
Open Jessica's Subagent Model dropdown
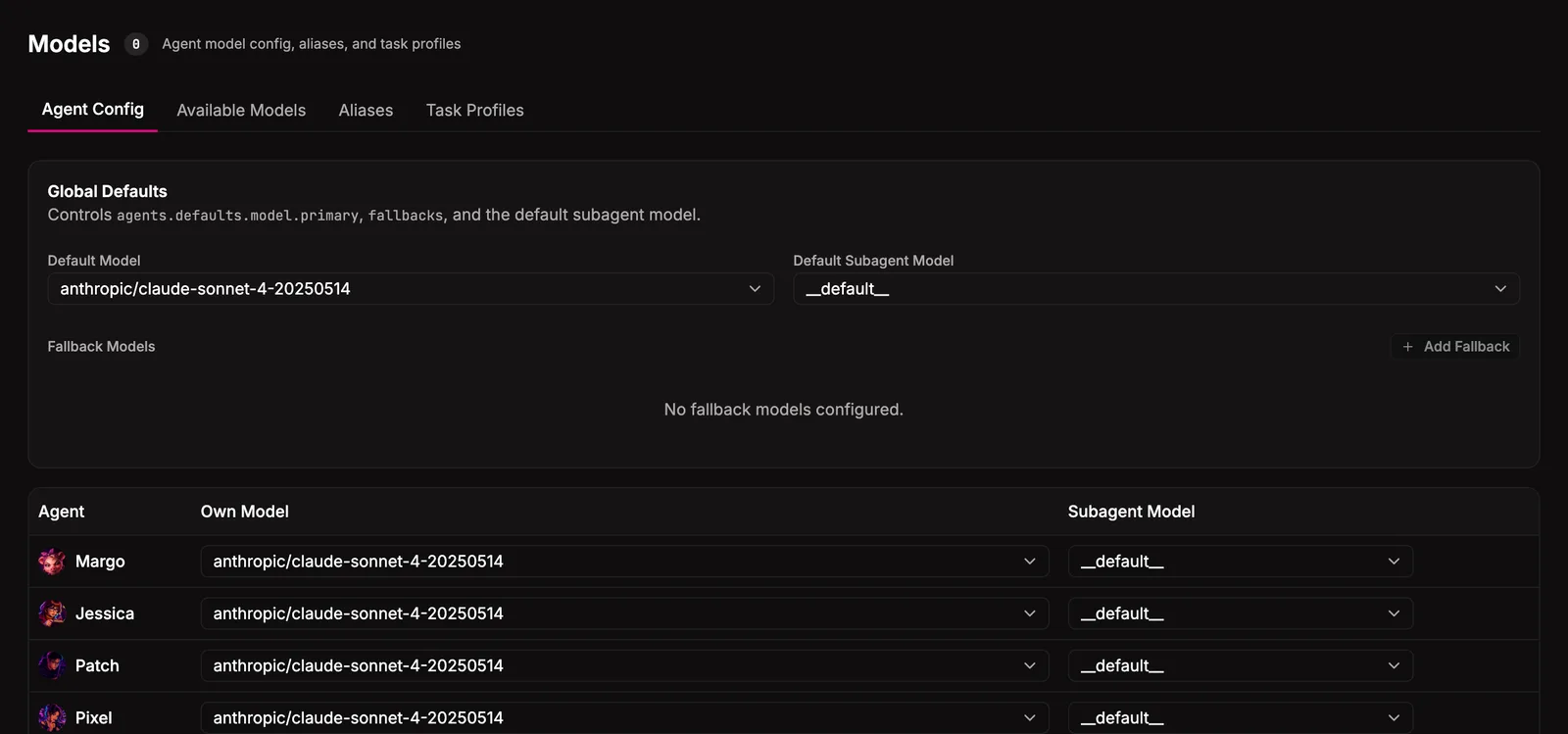click(1241, 613)
